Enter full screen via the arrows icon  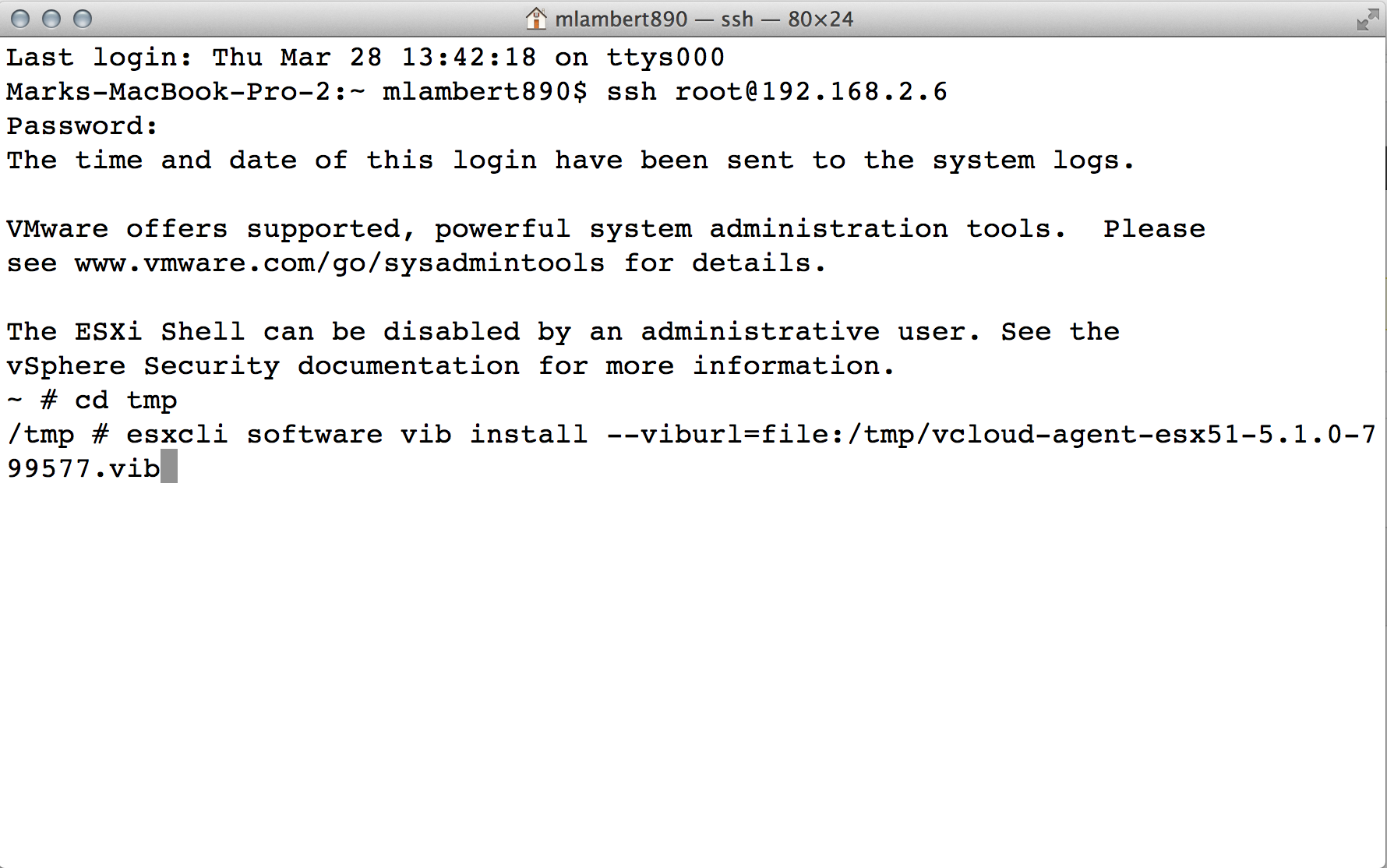pyautogui.click(x=1367, y=19)
